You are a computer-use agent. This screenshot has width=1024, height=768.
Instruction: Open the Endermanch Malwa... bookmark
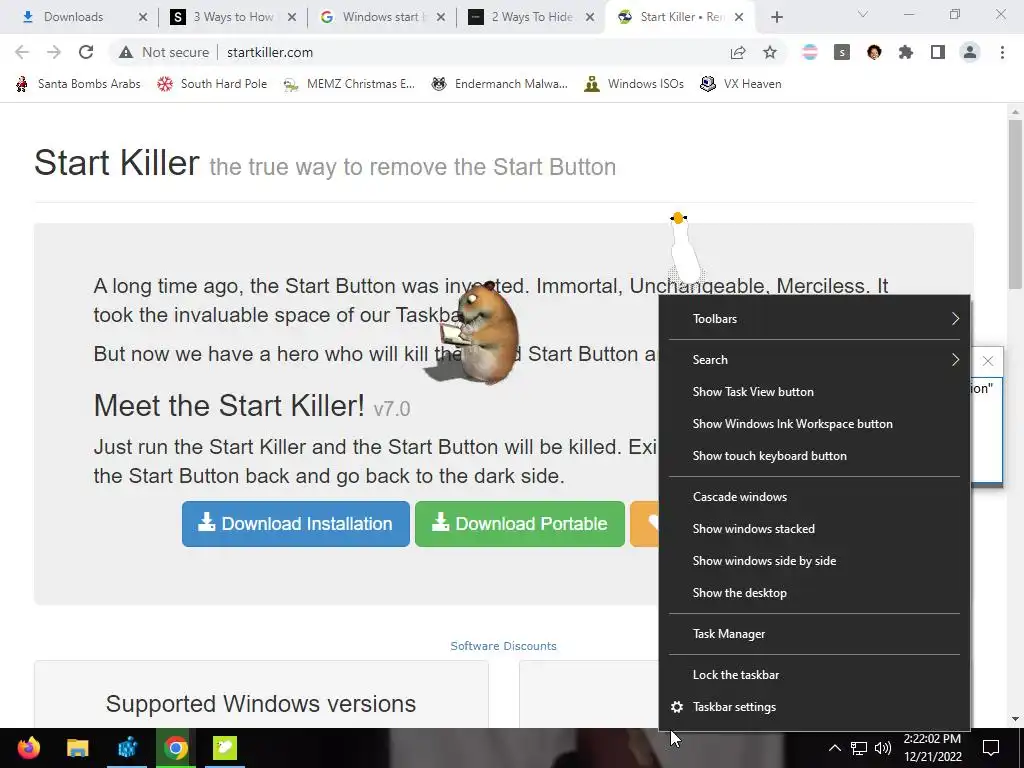[x=500, y=84]
